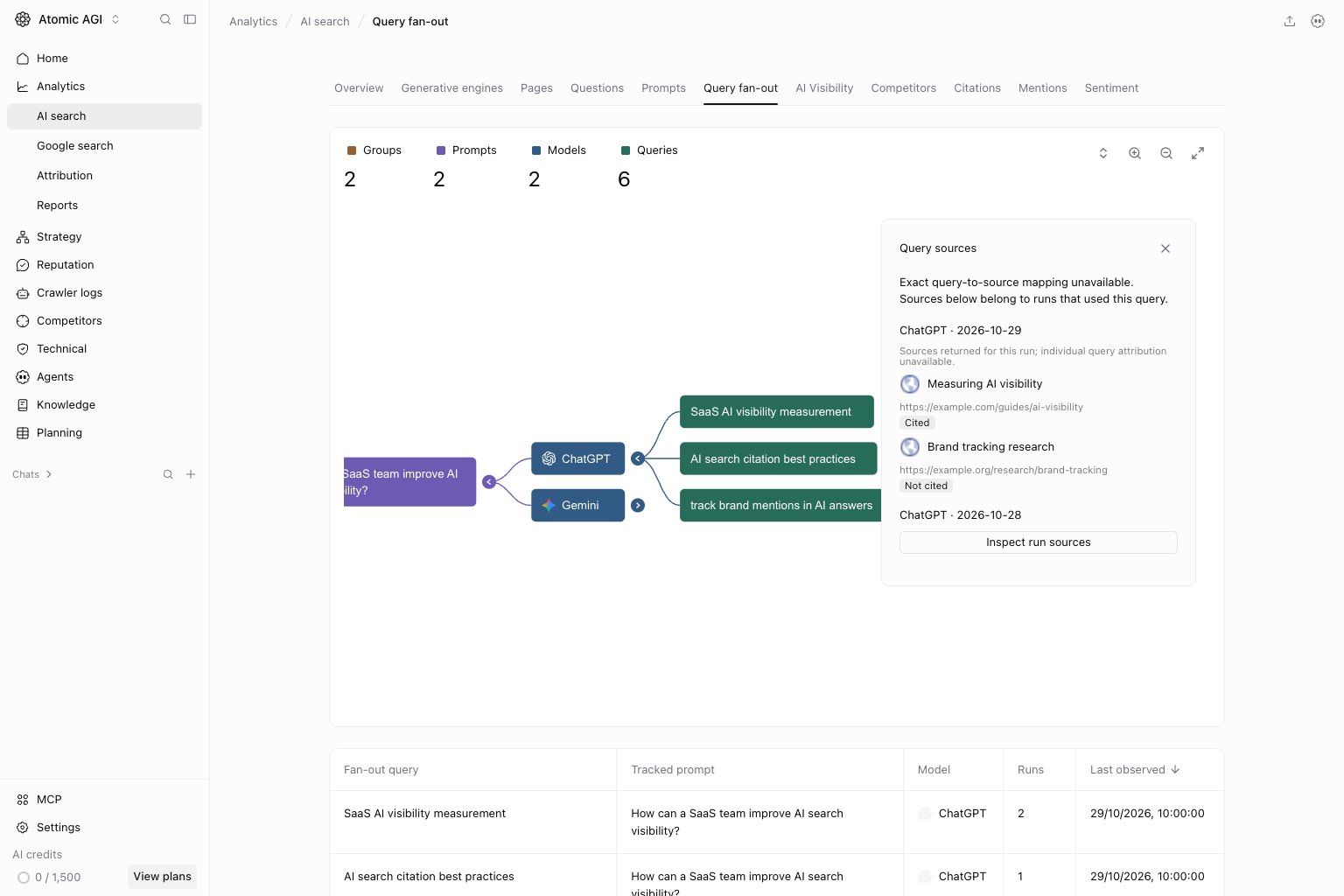Close the Query sources panel
Screen dimensions: 1344x896
1165,248
